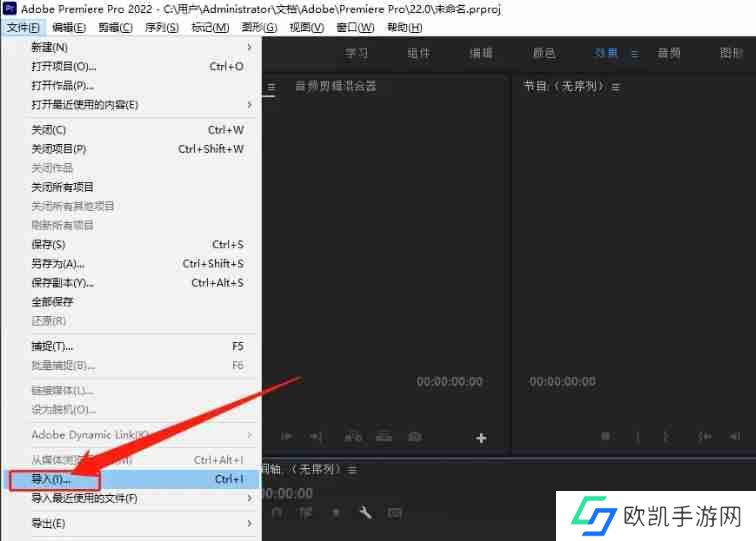
Task: Click the source monitor button editor plus icon
Action: point(481,438)
